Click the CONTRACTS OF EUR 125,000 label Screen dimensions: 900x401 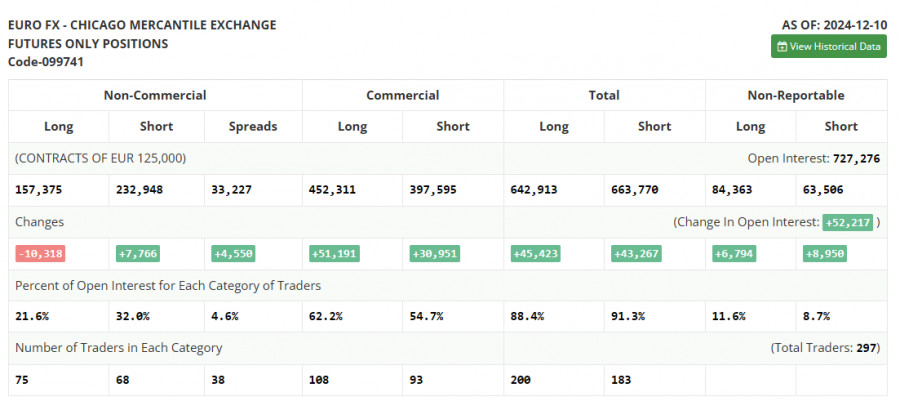pyautogui.click(x=100, y=158)
